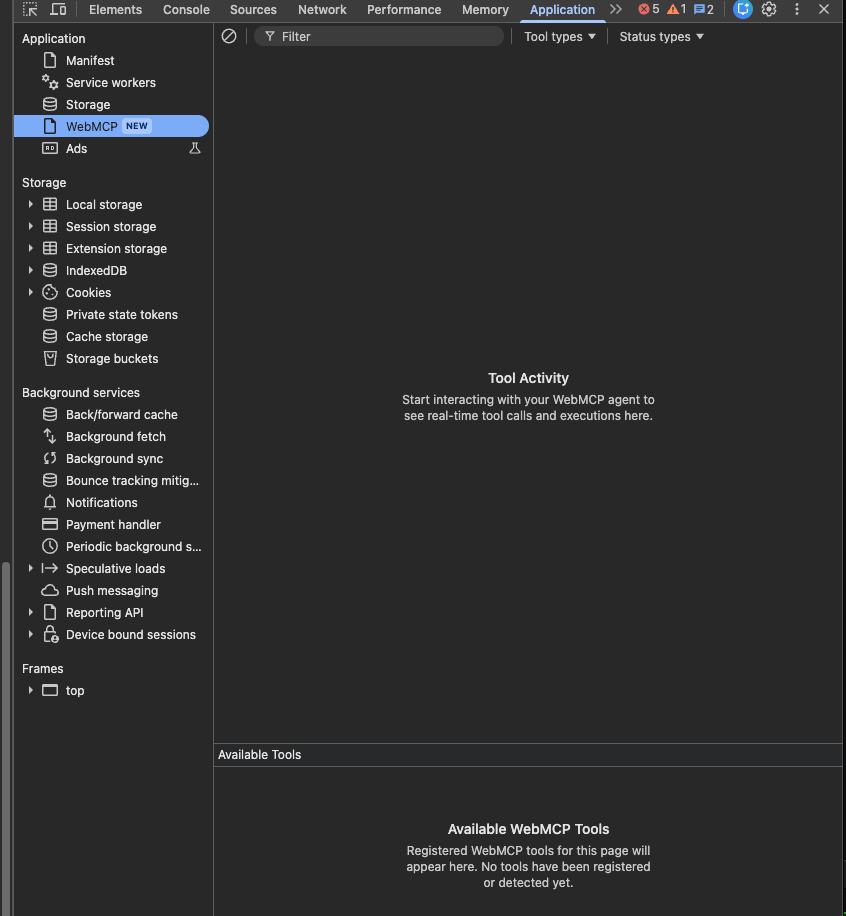
Task: Select the Session storage table icon
Action: [x=50, y=226]
